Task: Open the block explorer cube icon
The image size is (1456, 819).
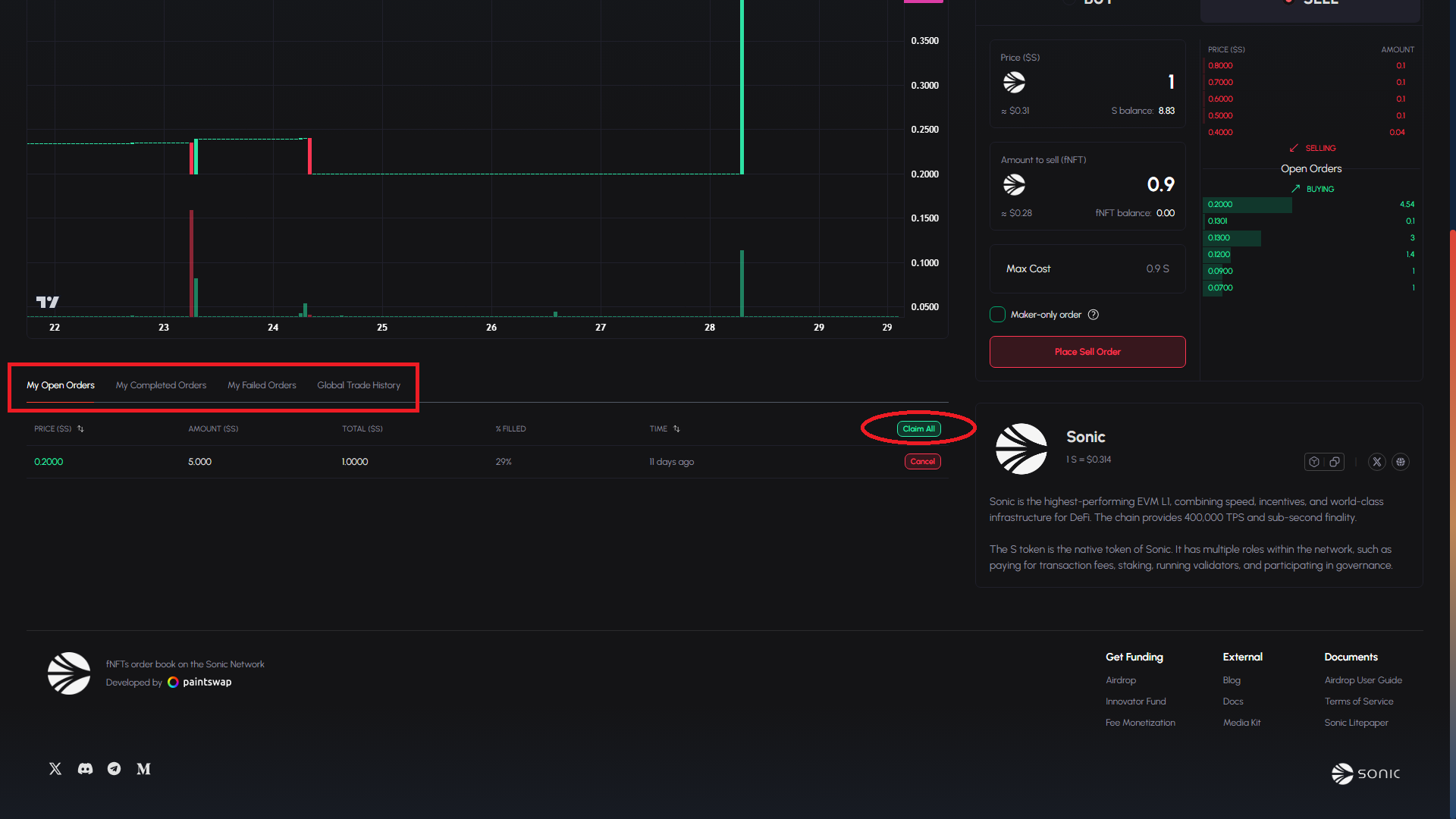Action: (x=1314, y=462)
